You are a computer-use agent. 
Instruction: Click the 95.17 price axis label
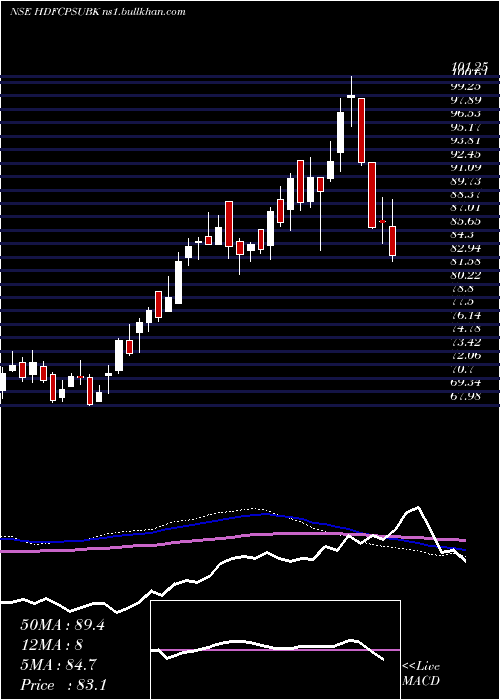(x=466, y=127)
